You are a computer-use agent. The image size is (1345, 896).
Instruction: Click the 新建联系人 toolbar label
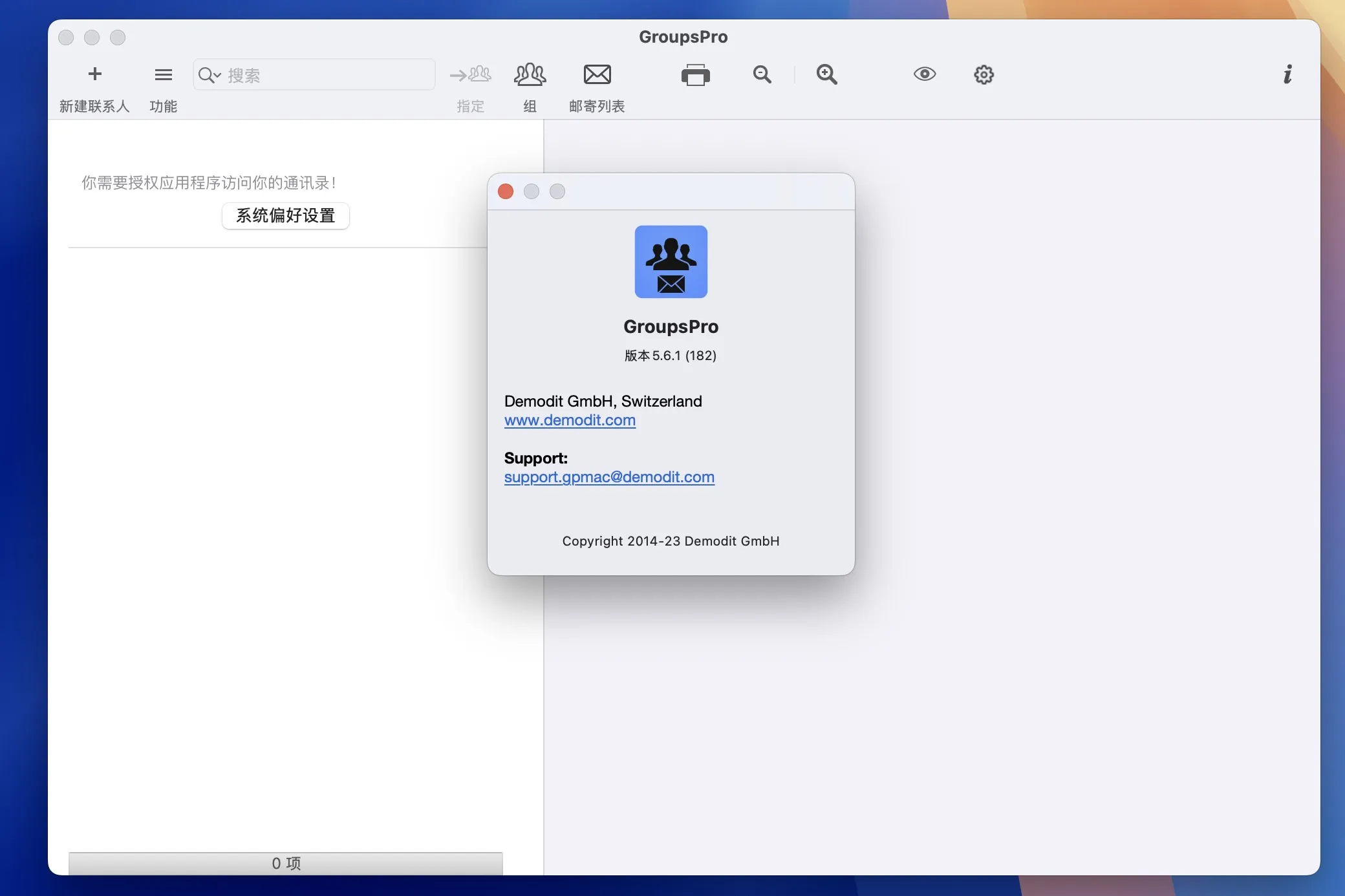point(94,107)
